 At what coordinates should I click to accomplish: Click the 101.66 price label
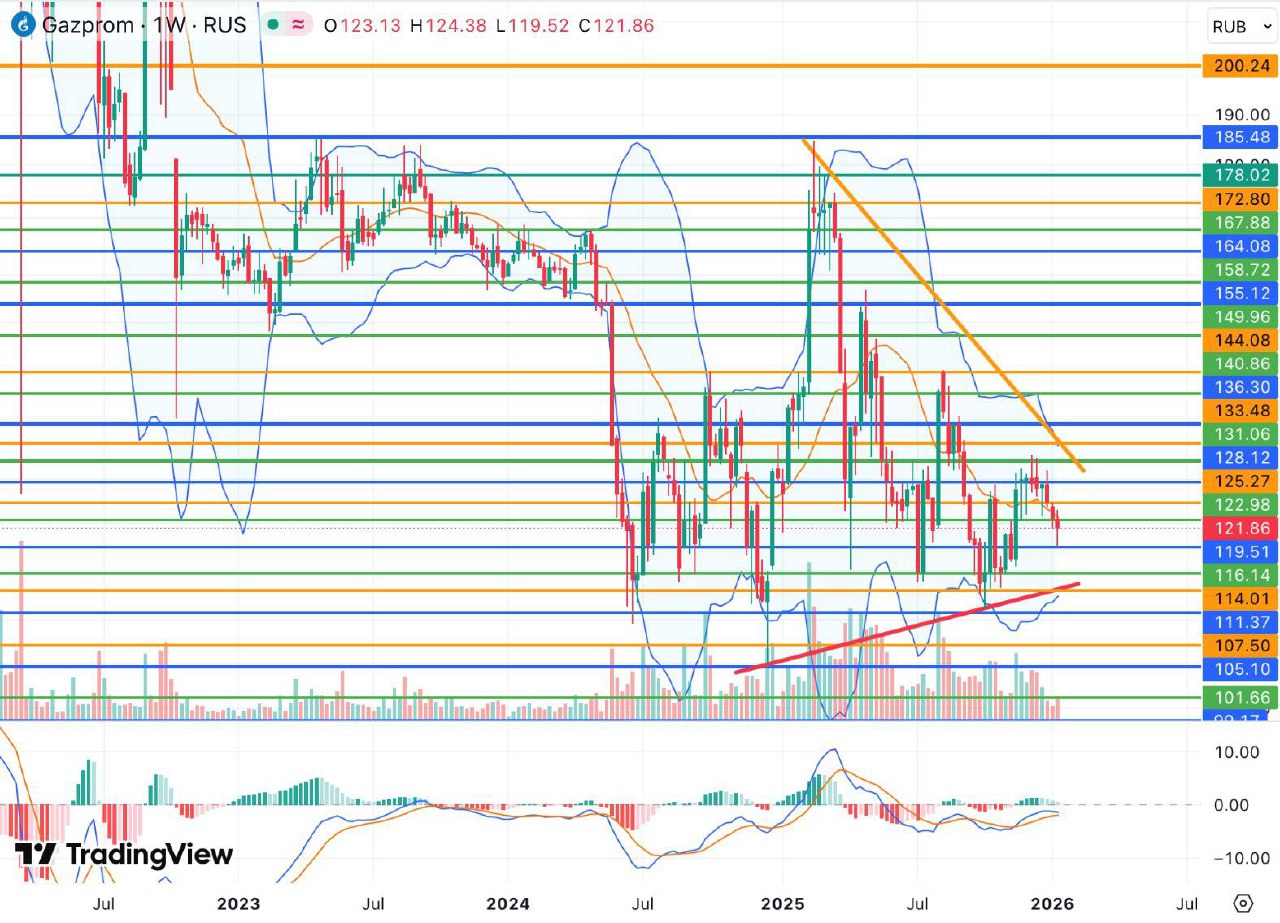1238,698
